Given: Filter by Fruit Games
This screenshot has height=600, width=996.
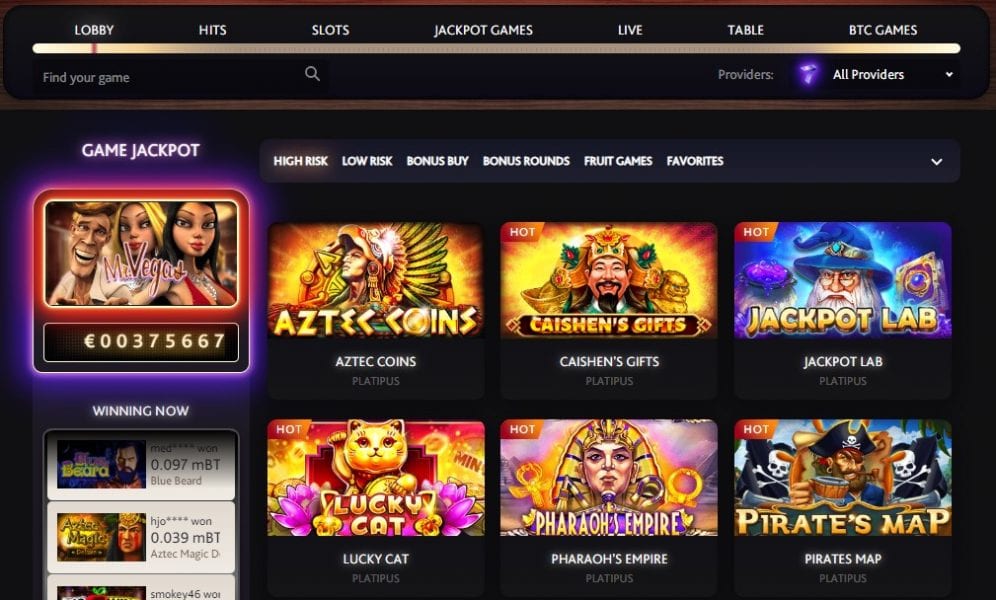Looking at the screenshot, I should coord(618,161).
